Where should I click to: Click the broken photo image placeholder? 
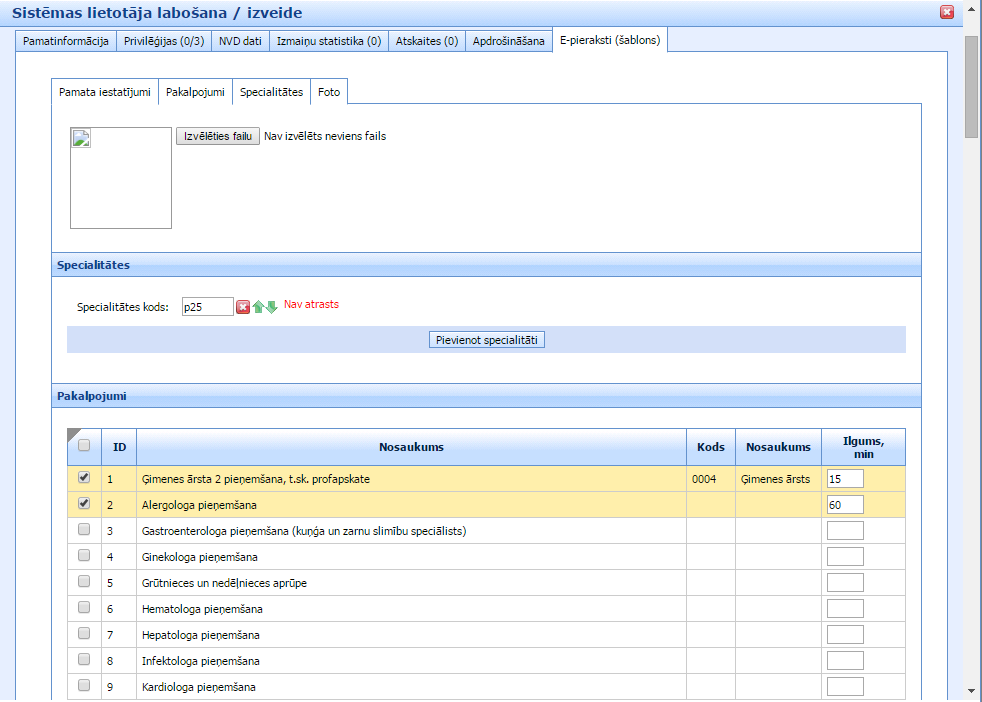[121, 178]
